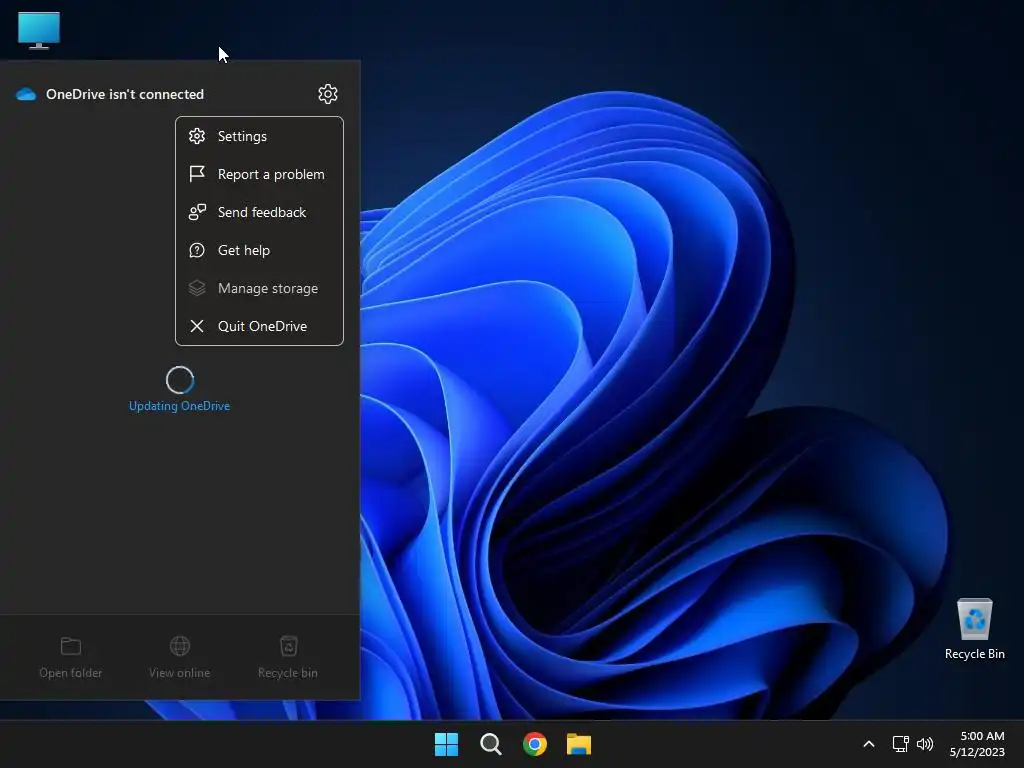The height and width of the screenshot is (768, 1024).
Task: Open the Windows Start button
Action: 447,744
